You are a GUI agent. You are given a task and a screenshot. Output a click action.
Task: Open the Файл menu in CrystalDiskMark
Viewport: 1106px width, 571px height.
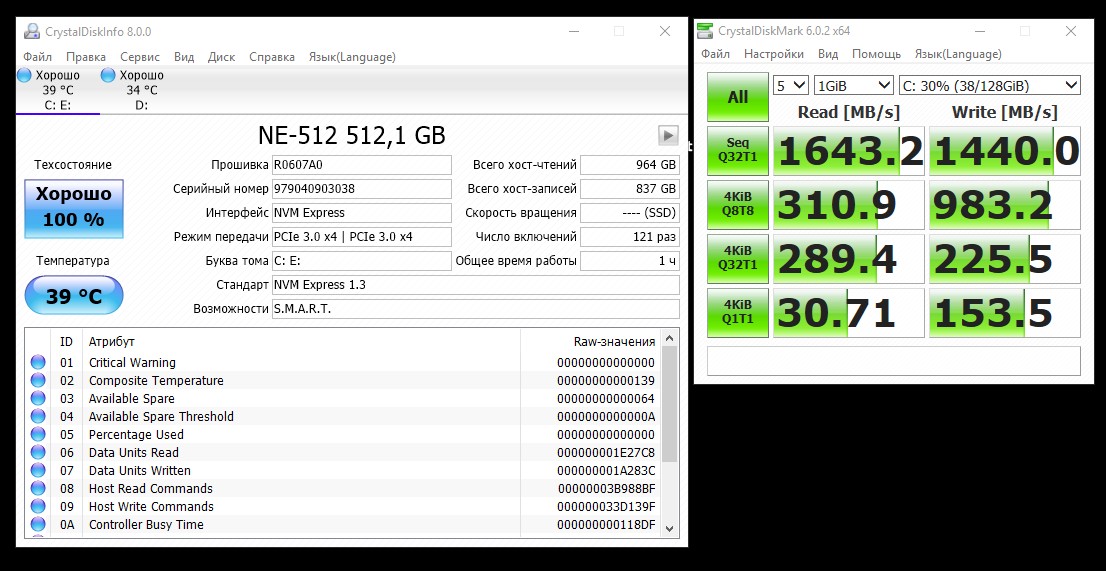[x=715, y=54]
